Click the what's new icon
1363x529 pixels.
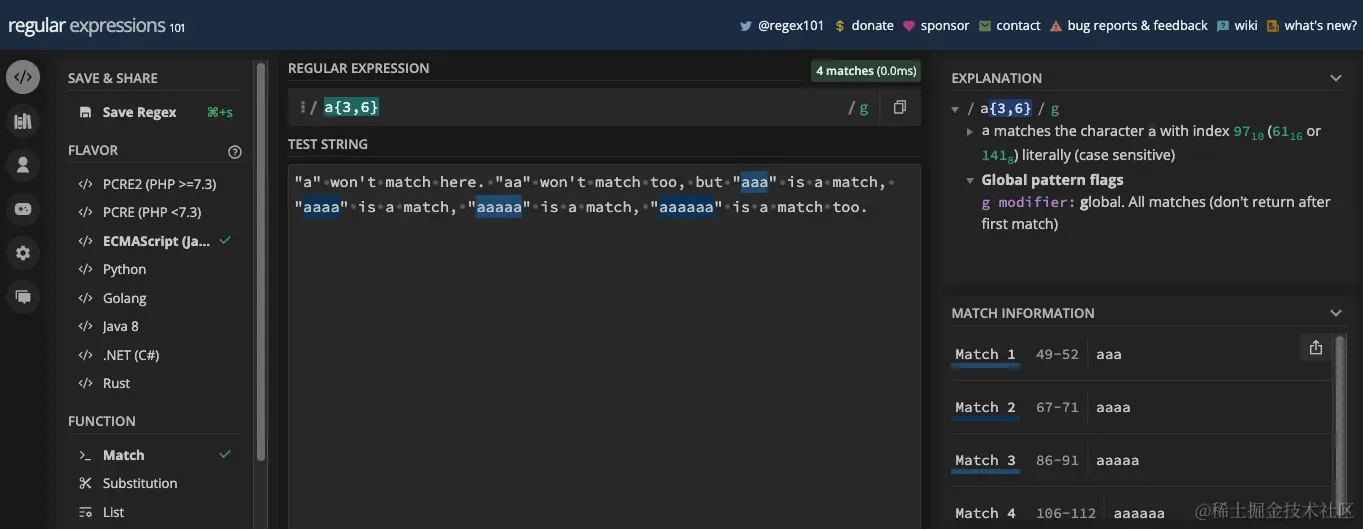pyautogui.click(x=1272, y=26)
